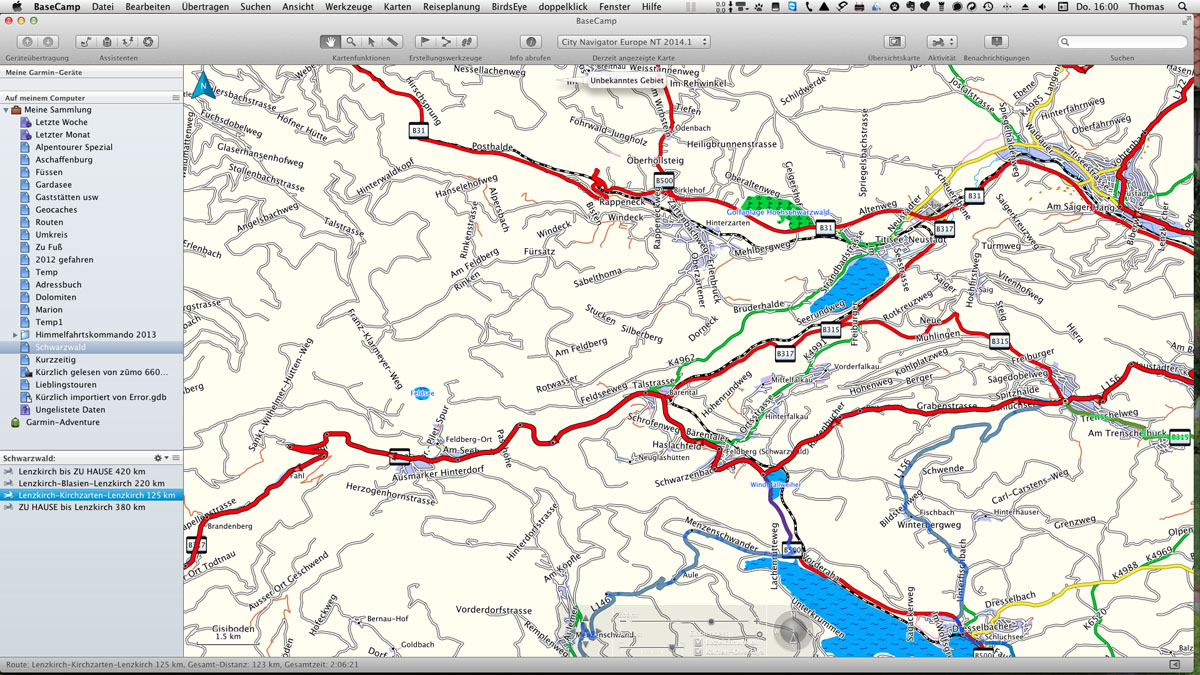
Task: Toggle the first checkbox in map overlay
Action: (x=698, y=641)
